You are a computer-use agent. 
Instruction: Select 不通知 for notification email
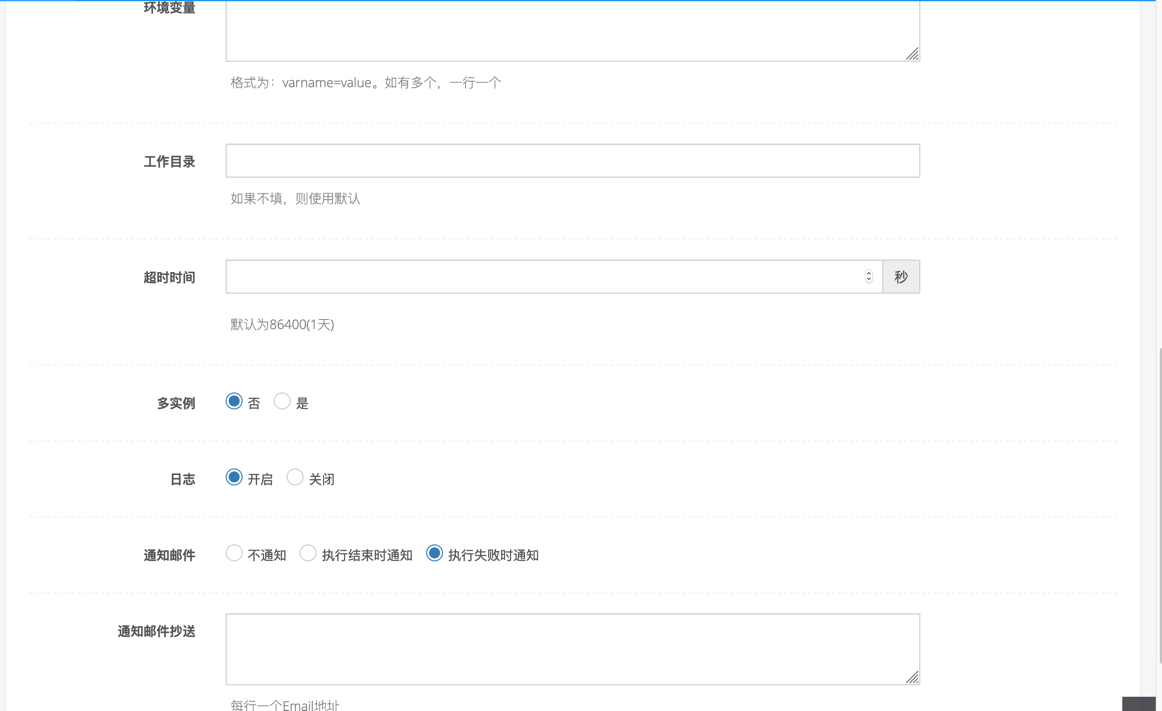[233, 552]
